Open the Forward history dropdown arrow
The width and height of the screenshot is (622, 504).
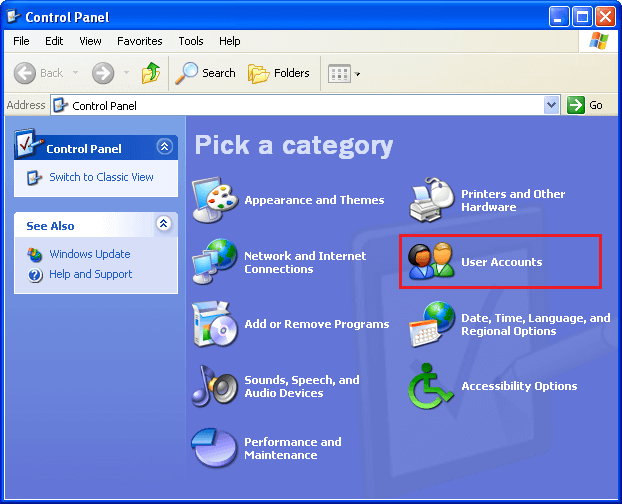pyautogui.click(x=126, y=73)
